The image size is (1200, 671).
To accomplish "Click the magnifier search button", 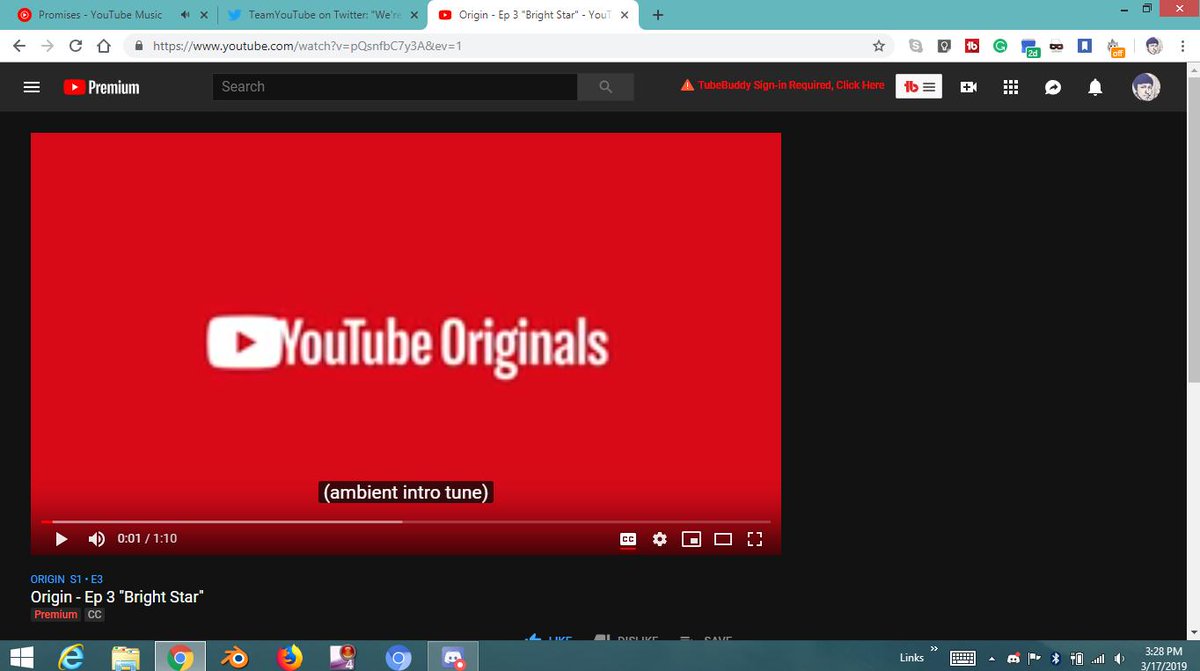I will tap(605, 87).
